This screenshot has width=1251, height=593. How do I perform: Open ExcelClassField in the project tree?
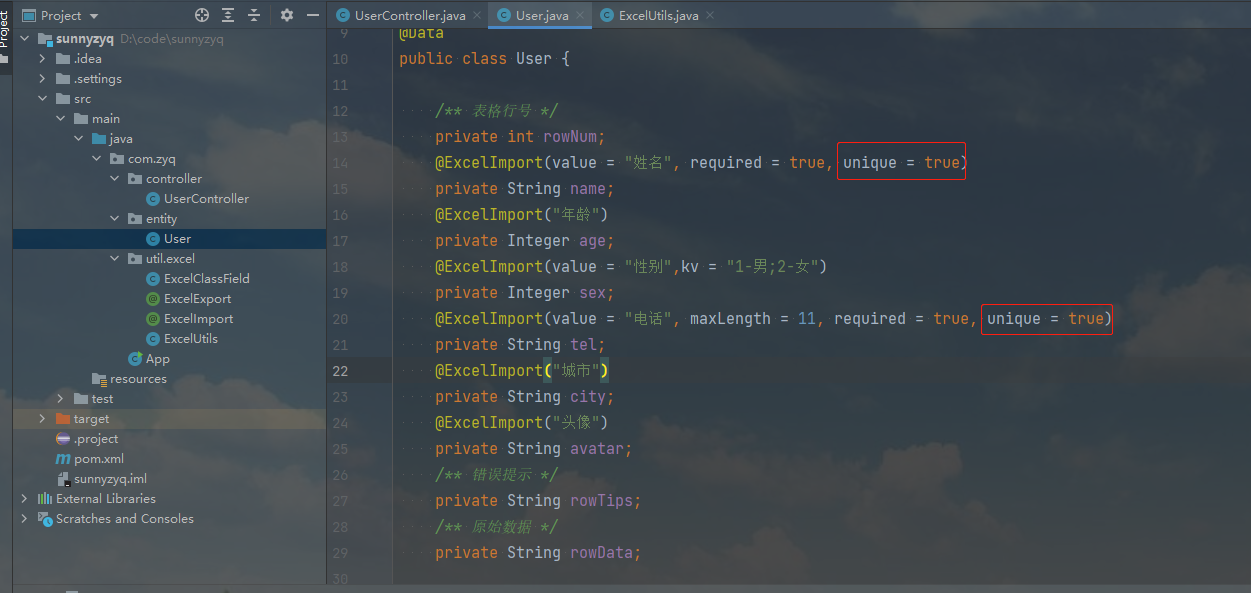point(206,279)
